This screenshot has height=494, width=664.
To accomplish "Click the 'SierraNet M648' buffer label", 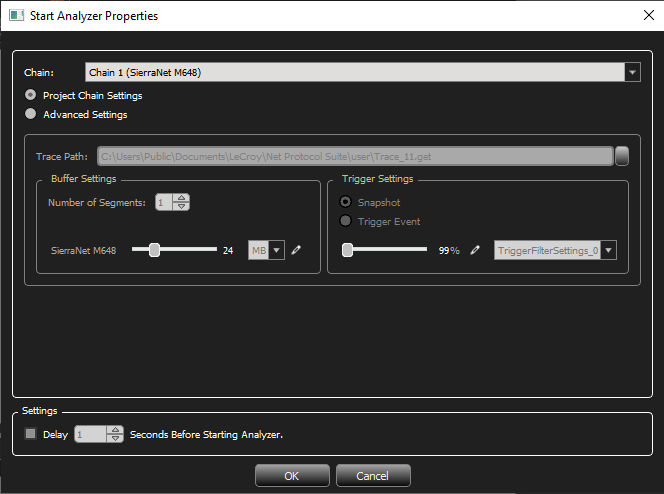I will point(83,251).
